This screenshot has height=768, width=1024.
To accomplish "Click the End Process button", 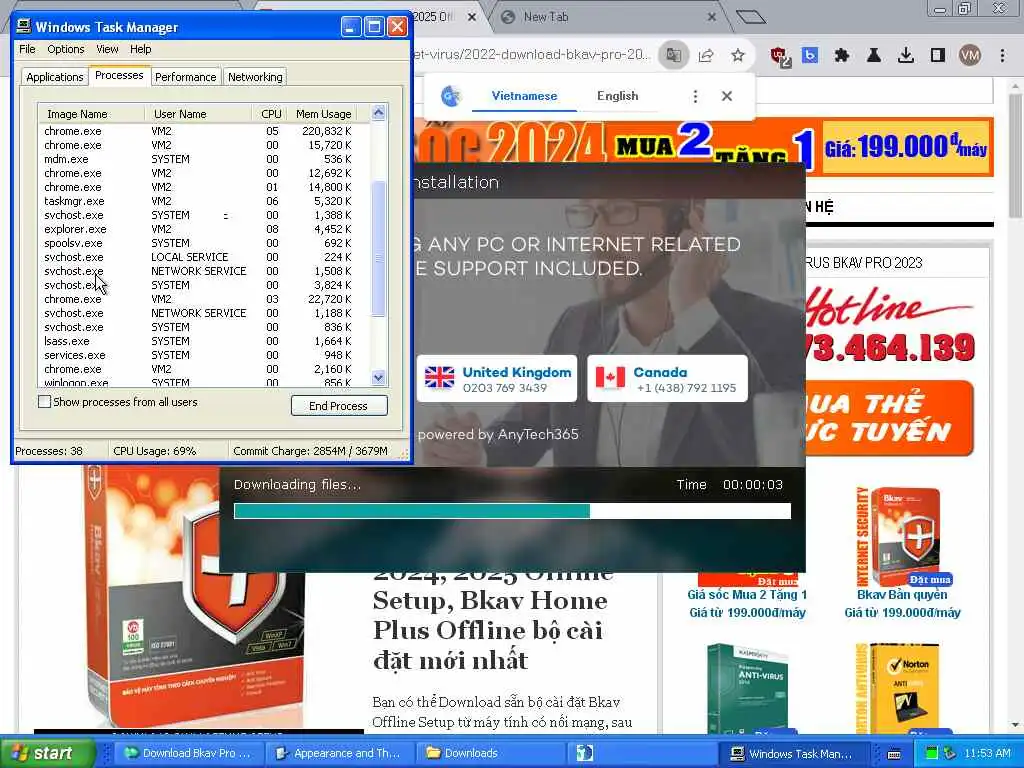I will (x=339, y=406).
